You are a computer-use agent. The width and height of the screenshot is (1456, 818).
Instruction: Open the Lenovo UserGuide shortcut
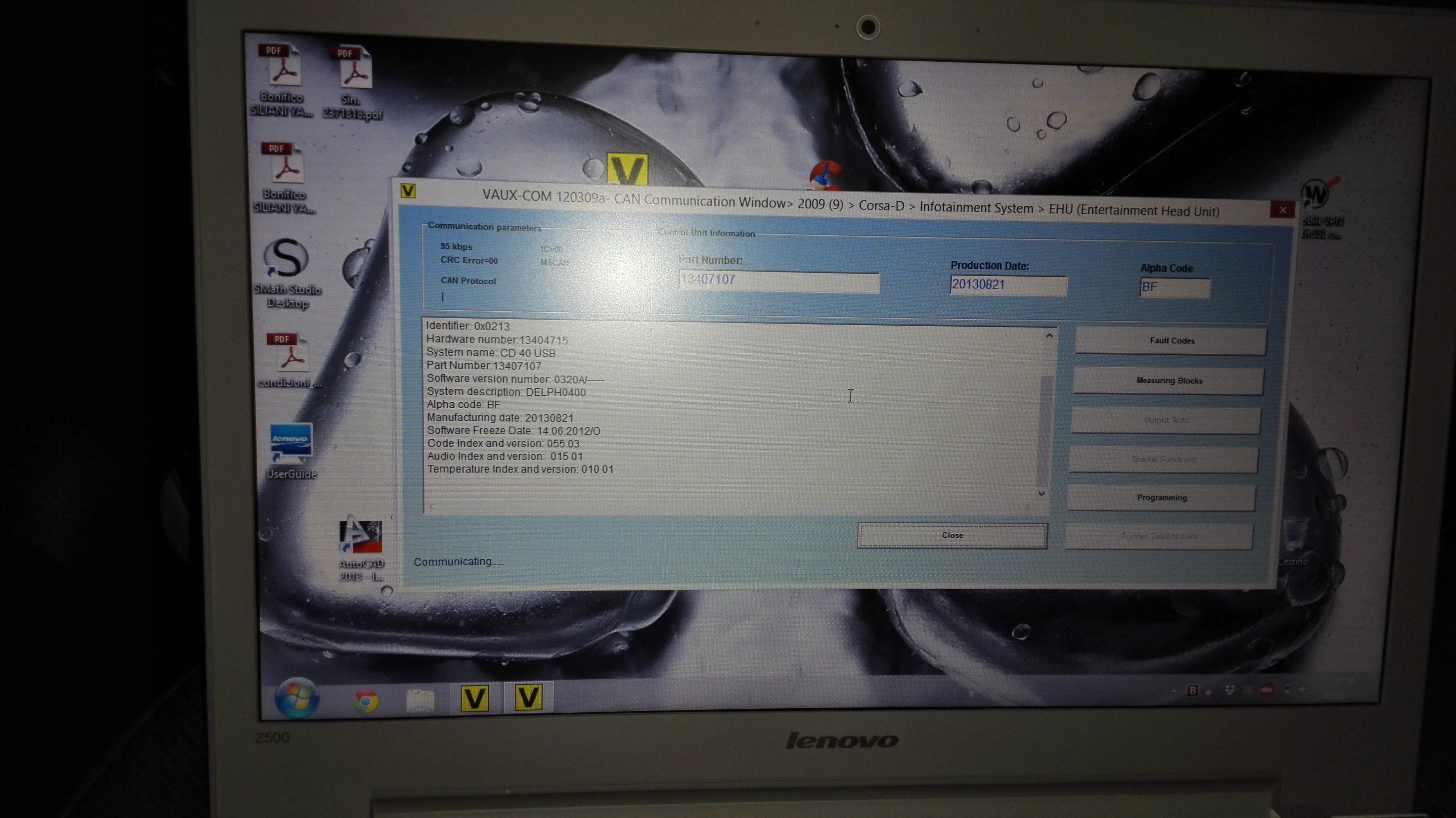pyautogui.click(x=291, y=451)
